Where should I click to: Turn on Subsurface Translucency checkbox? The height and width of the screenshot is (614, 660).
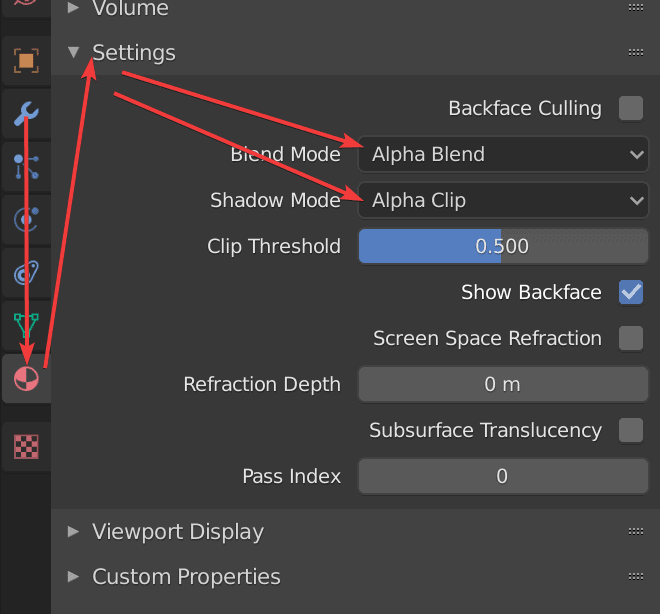(x=631, y=430)
